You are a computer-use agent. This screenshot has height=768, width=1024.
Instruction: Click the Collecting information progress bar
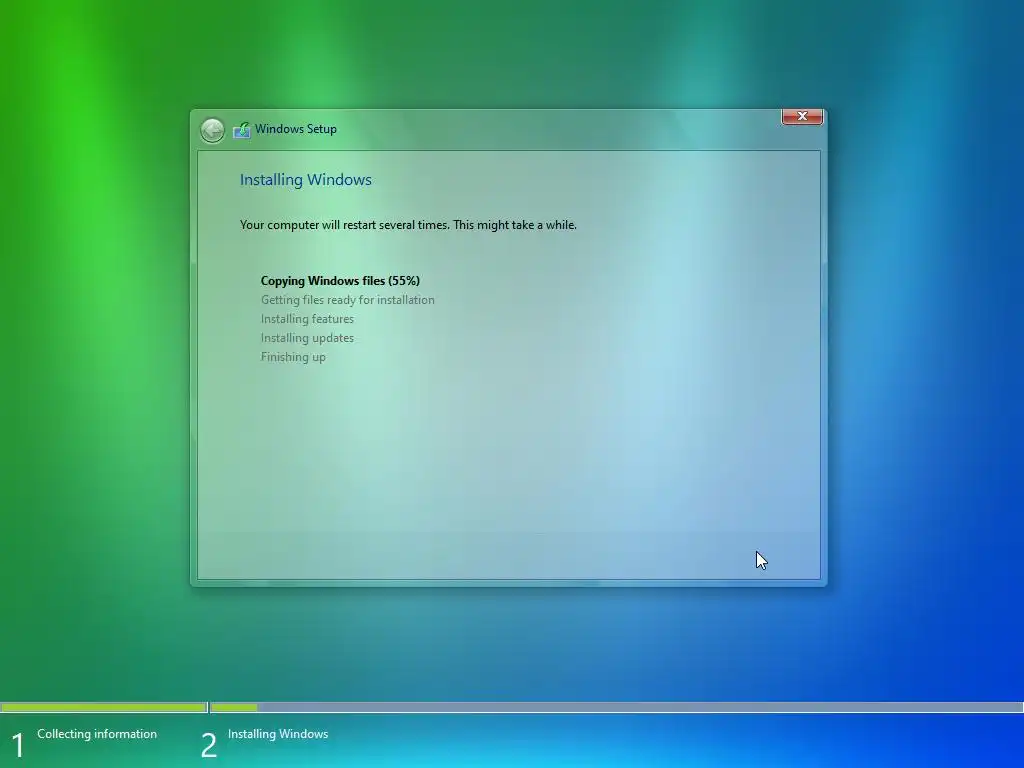point(104,707)
